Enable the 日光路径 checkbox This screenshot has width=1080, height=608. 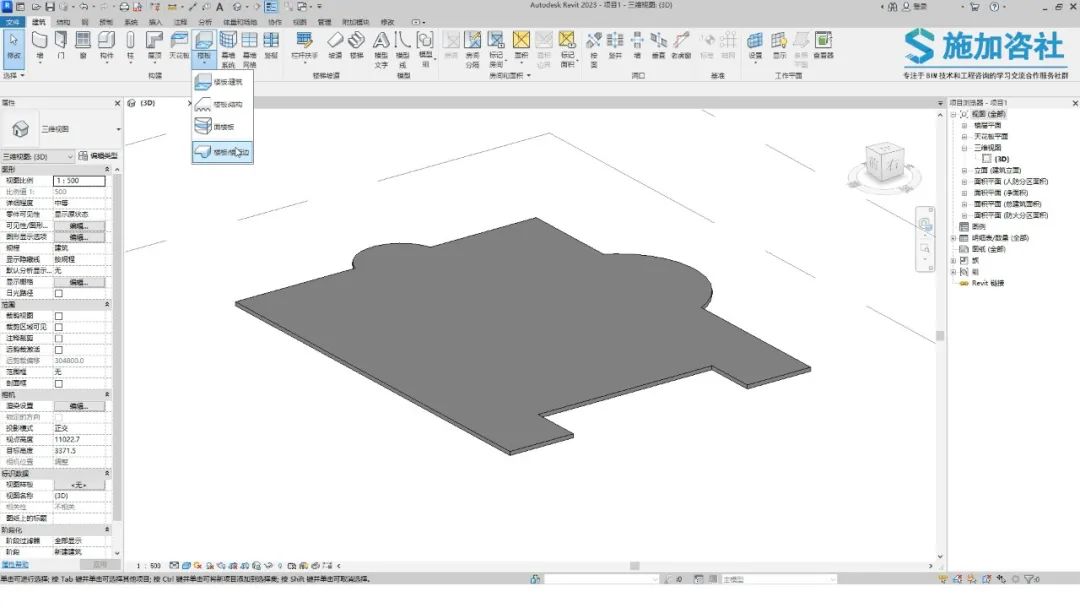tap(59, 293)
